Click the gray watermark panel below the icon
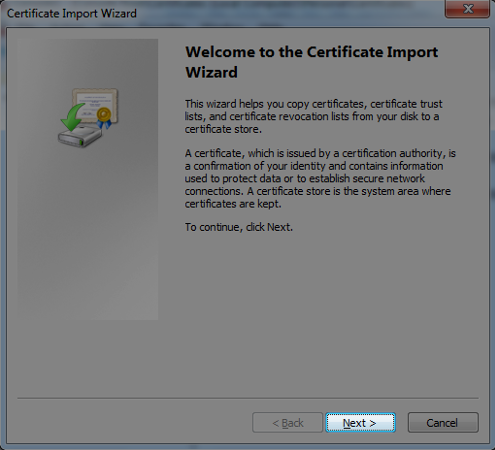Image resolution: width=495 pixels, height=450 pixels. 88,233
